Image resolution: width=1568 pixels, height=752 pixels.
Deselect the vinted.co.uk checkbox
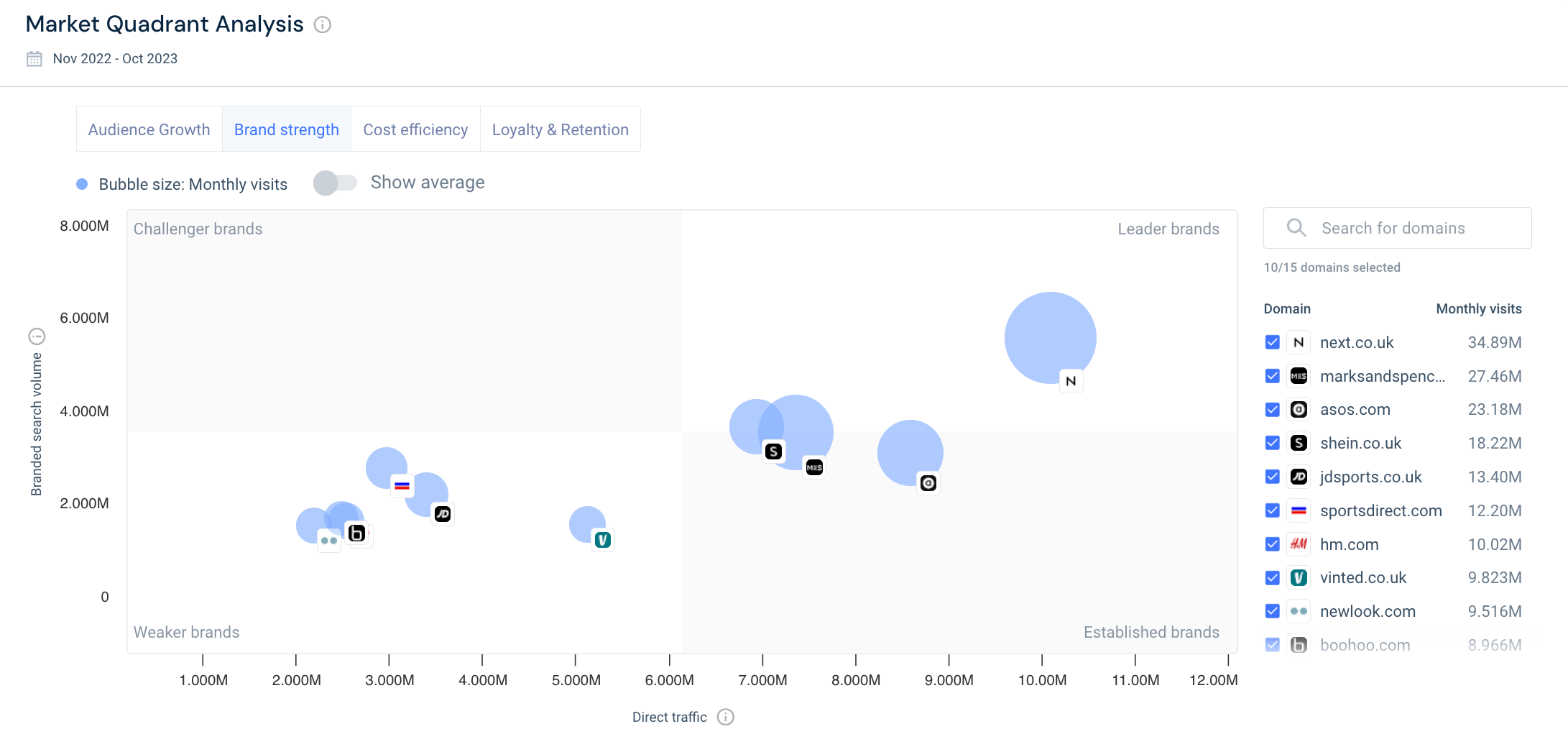pyautogui.click(x=1272, y=578)
